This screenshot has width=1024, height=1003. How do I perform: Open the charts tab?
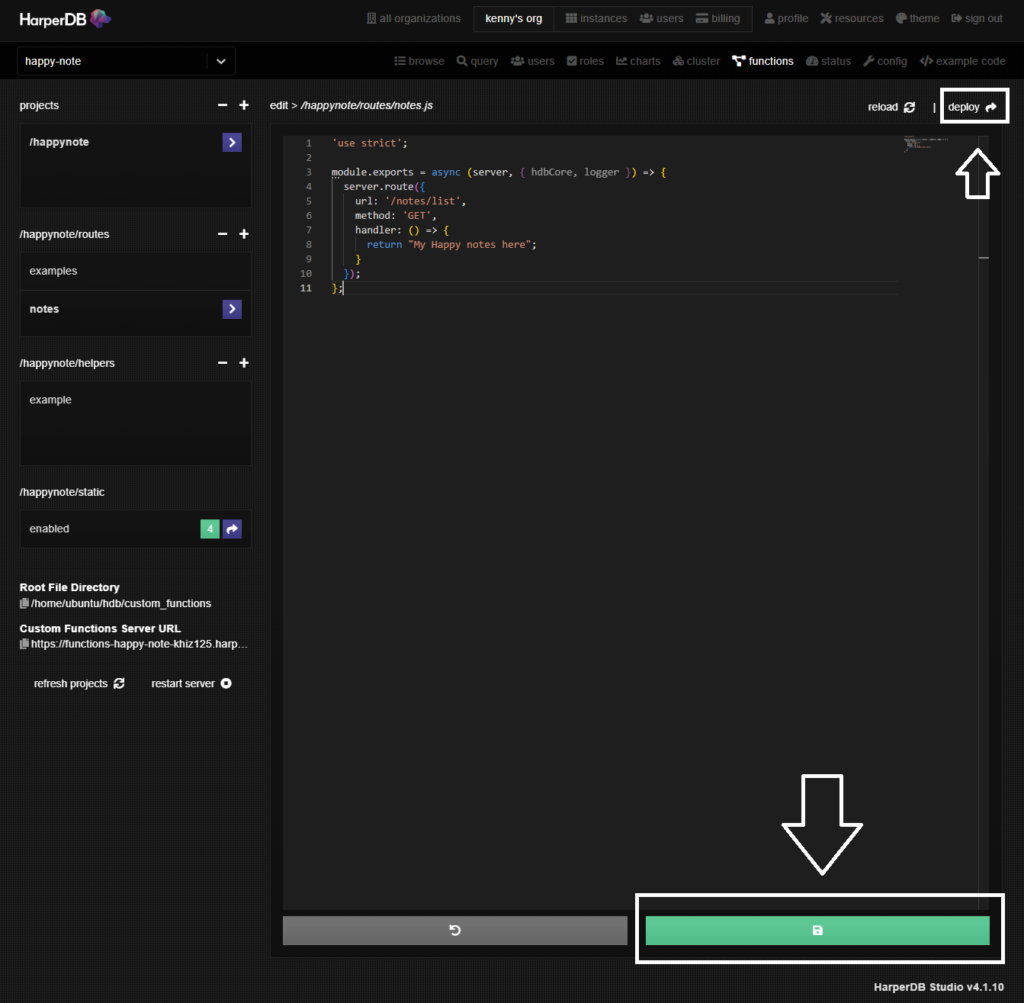point(638,61)
